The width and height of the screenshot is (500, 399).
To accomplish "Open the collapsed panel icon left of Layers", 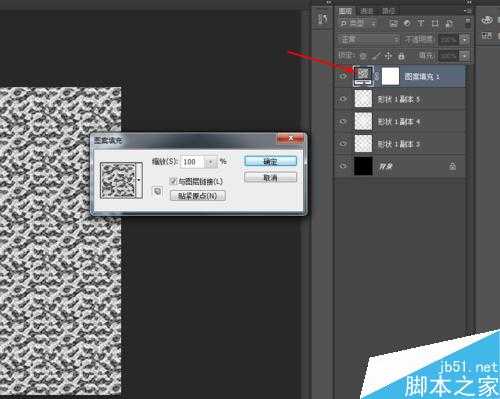I will tap(322, 18).
